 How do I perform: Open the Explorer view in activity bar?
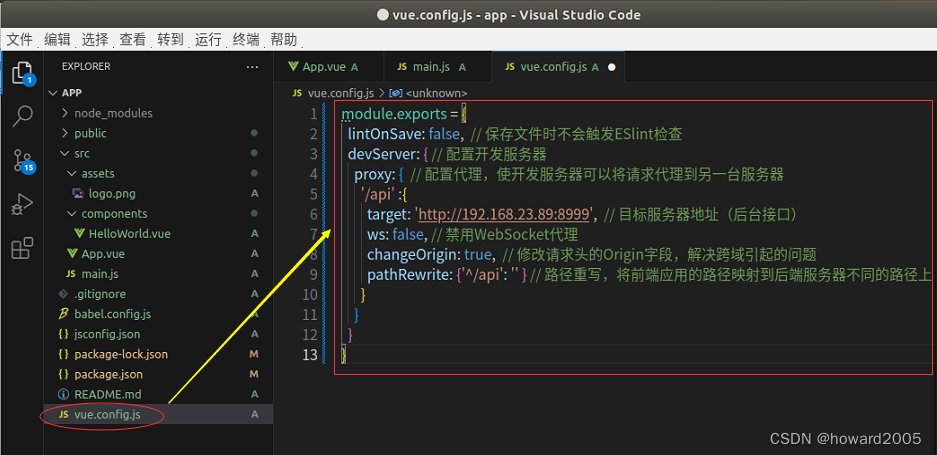click(22, 73)
